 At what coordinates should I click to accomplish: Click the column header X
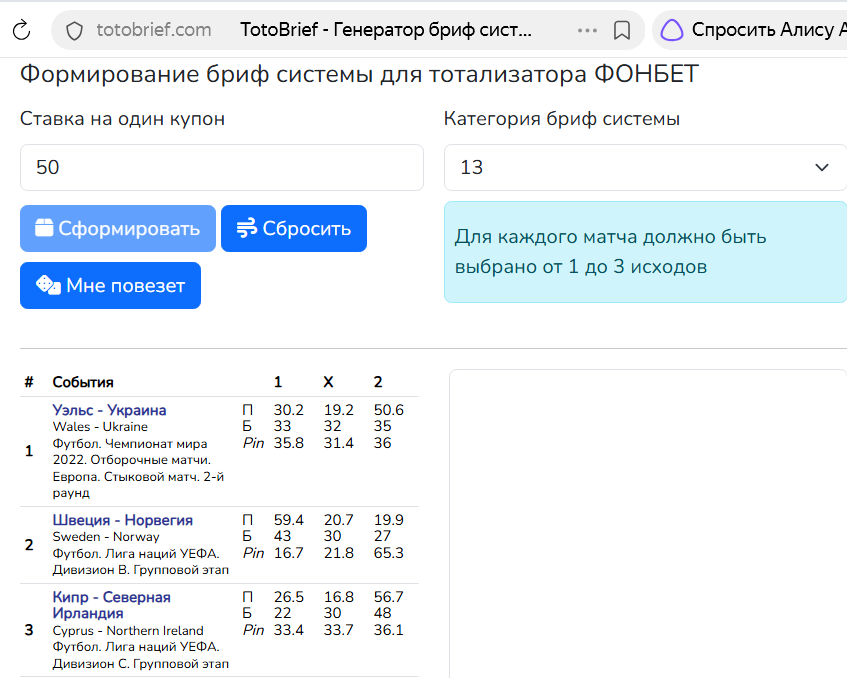tap(328, 382)
